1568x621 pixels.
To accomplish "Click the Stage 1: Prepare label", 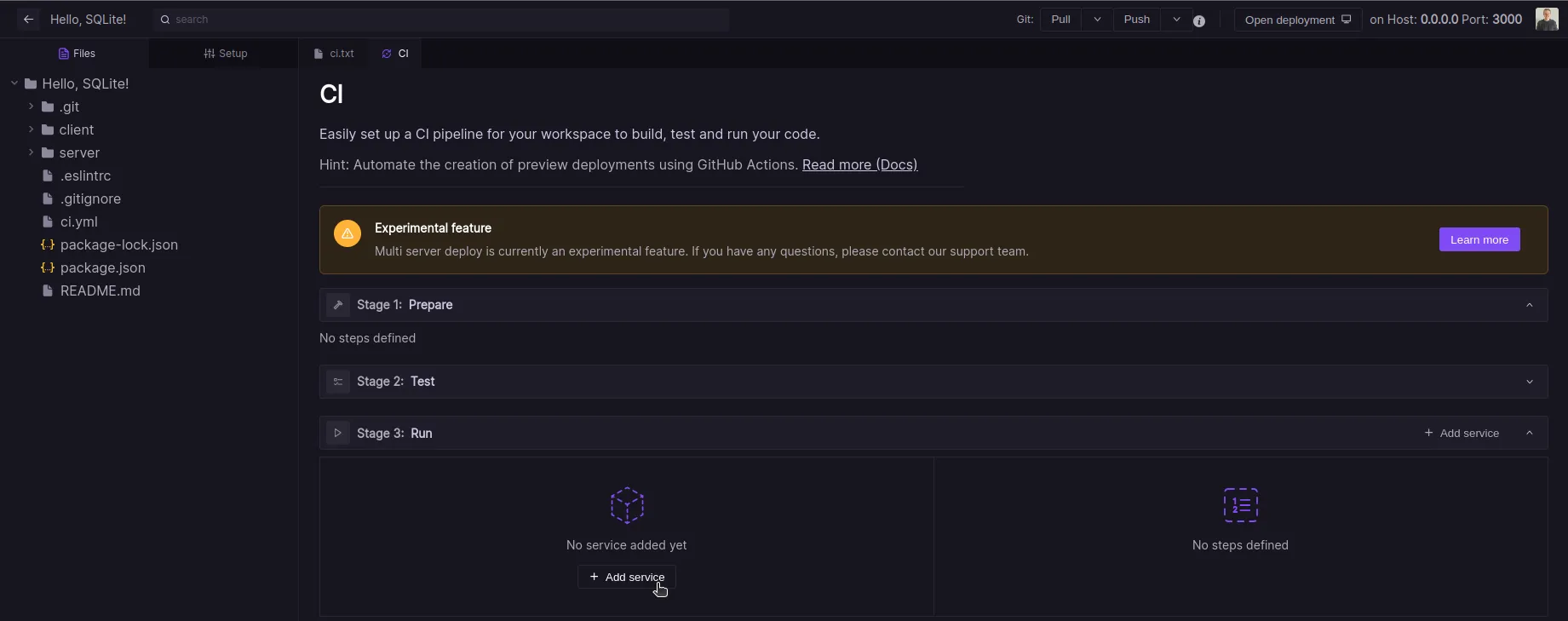I will click(405, 305).
